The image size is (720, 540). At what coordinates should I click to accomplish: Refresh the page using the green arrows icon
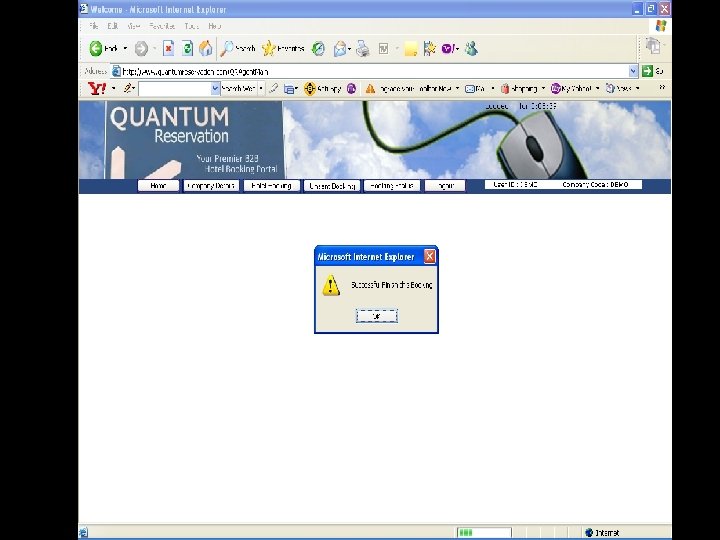[x=187, y=48]
